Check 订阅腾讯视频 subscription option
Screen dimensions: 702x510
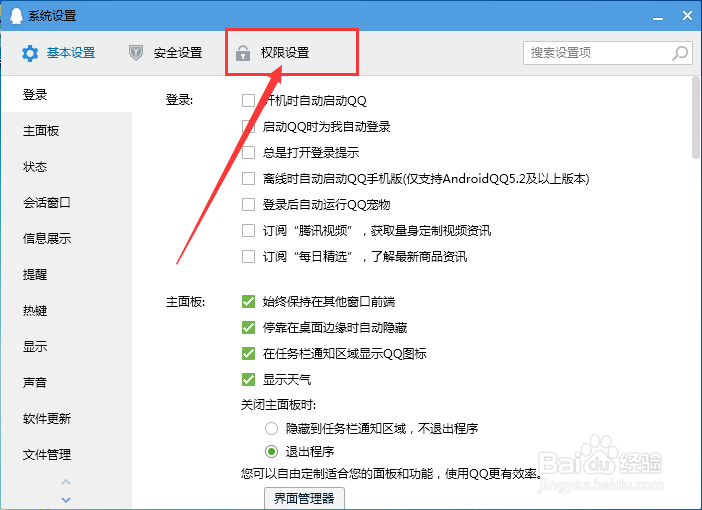point(248,231)
